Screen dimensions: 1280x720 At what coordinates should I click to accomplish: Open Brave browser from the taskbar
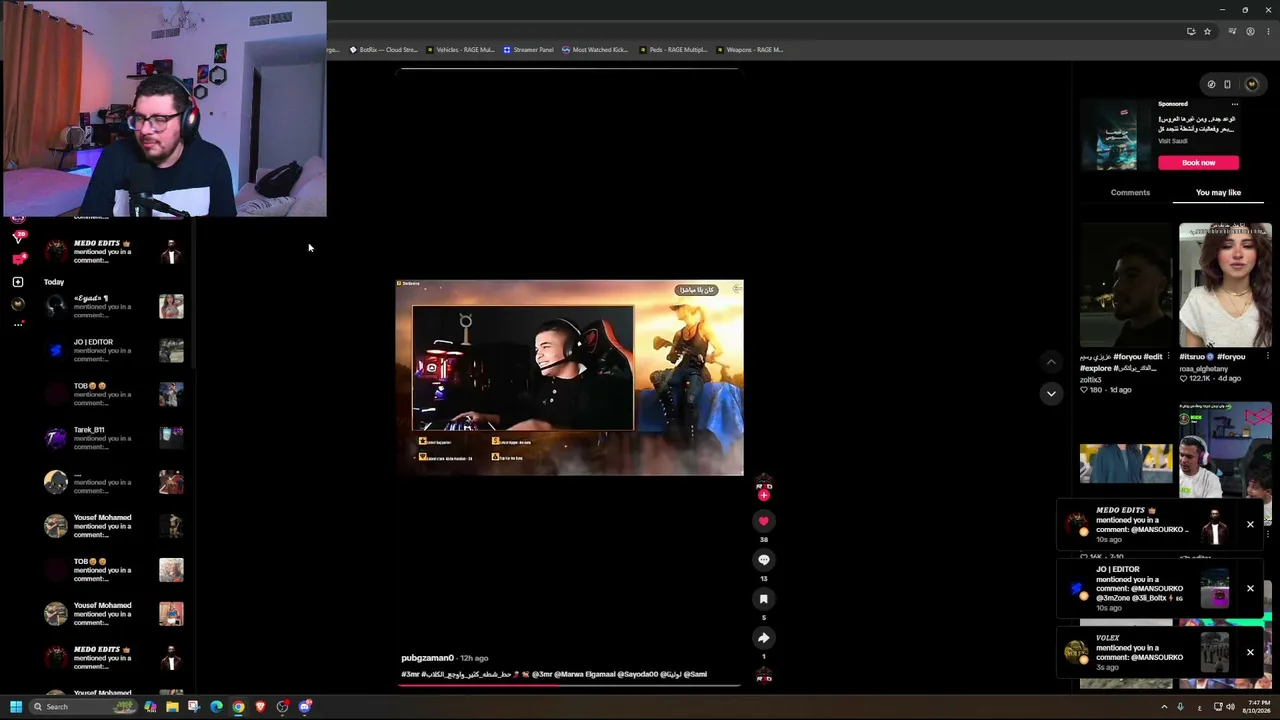coord(260,707)
